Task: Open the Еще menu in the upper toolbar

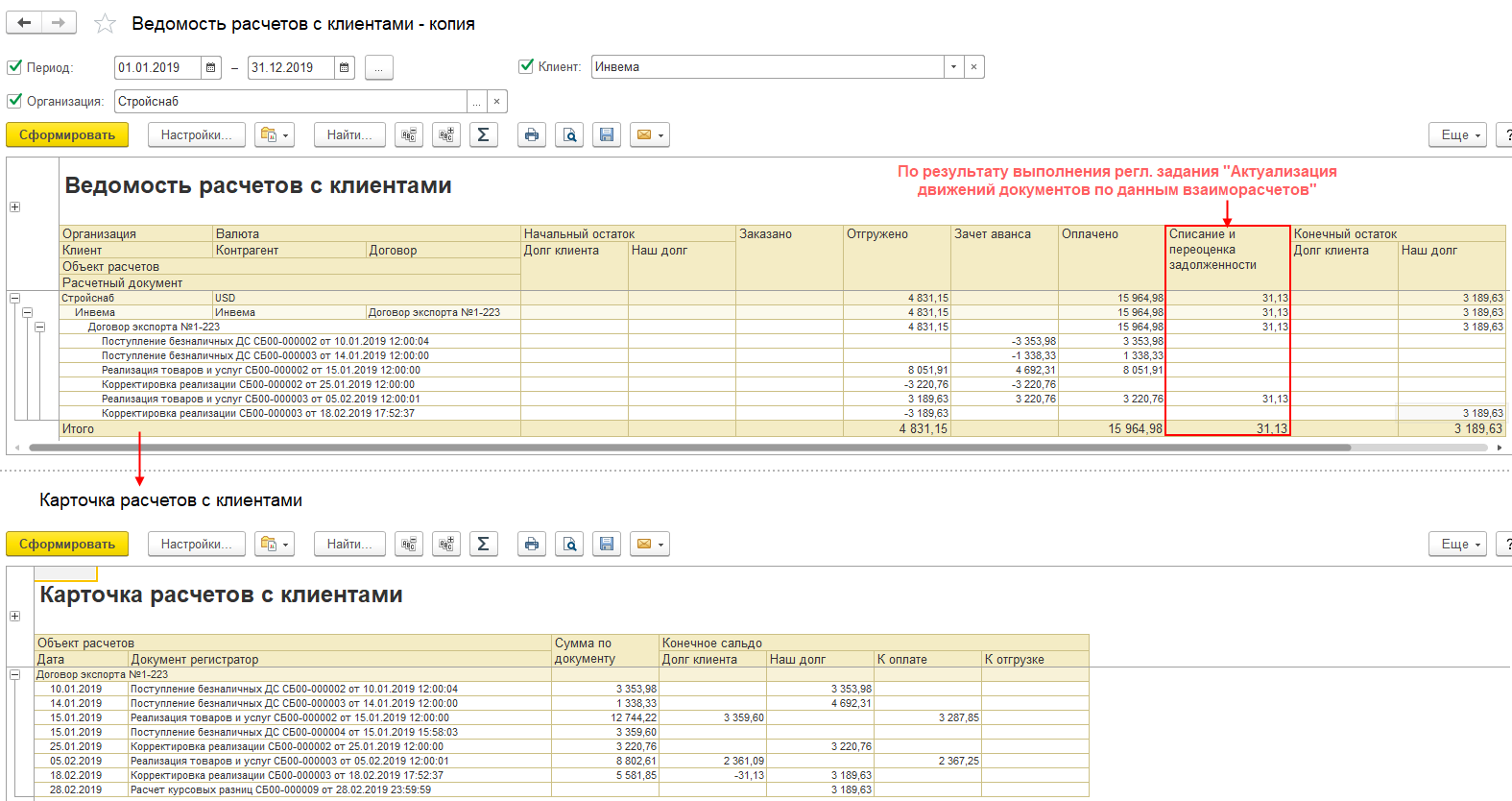Action: (x=1457, y=135)
